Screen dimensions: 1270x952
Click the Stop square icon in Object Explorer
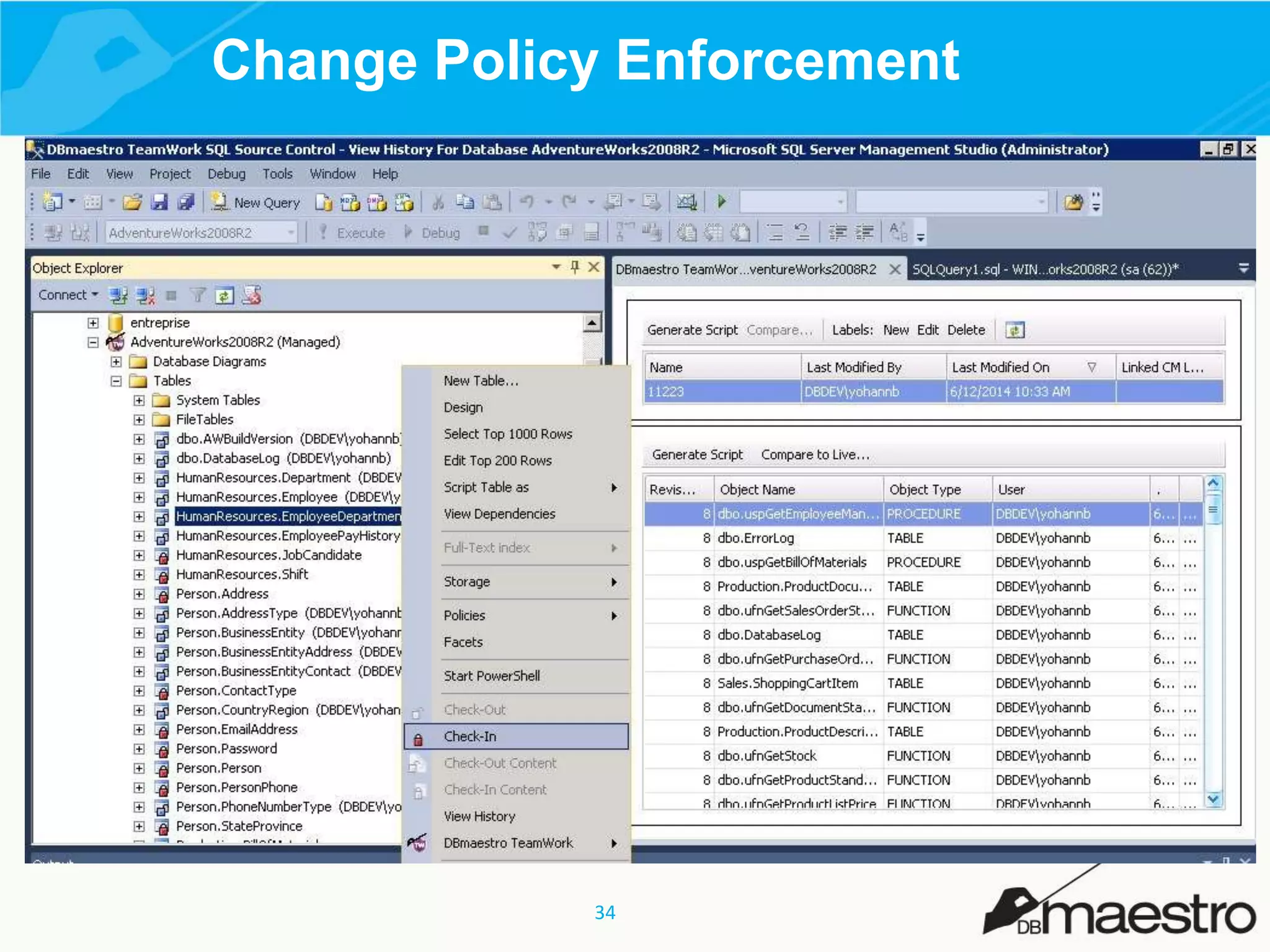coord(172,296)
